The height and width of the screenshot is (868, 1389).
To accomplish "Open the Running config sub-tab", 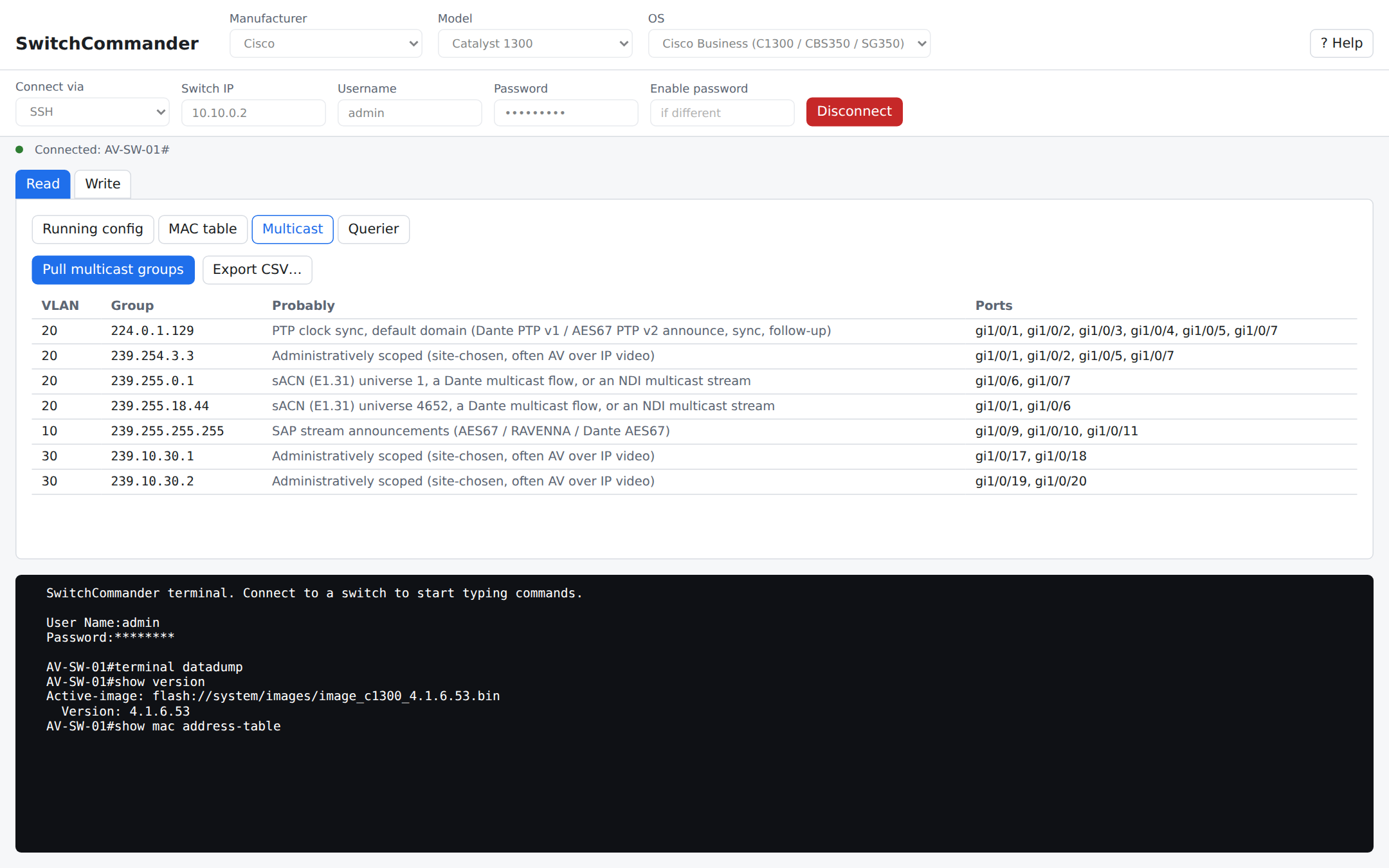I will coord(93,229).
